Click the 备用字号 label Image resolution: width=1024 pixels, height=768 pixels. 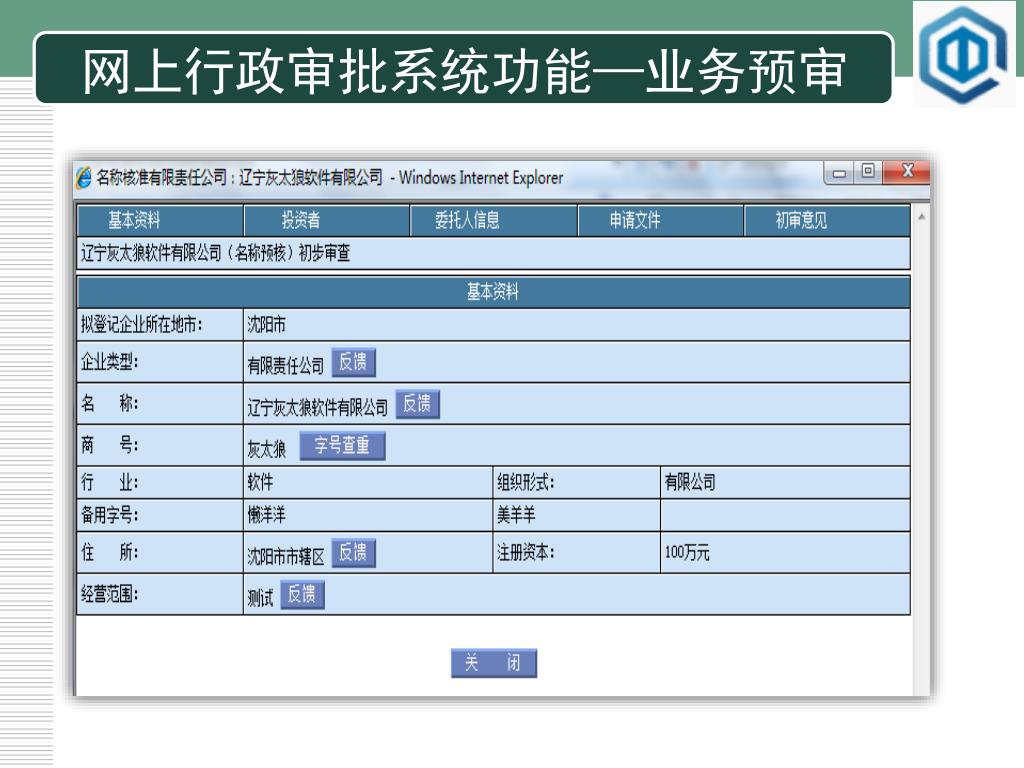(x=109, y=515)
